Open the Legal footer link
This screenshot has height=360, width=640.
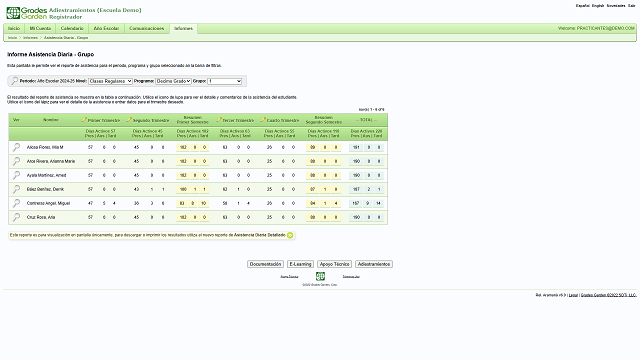click(x=573, y=295)
